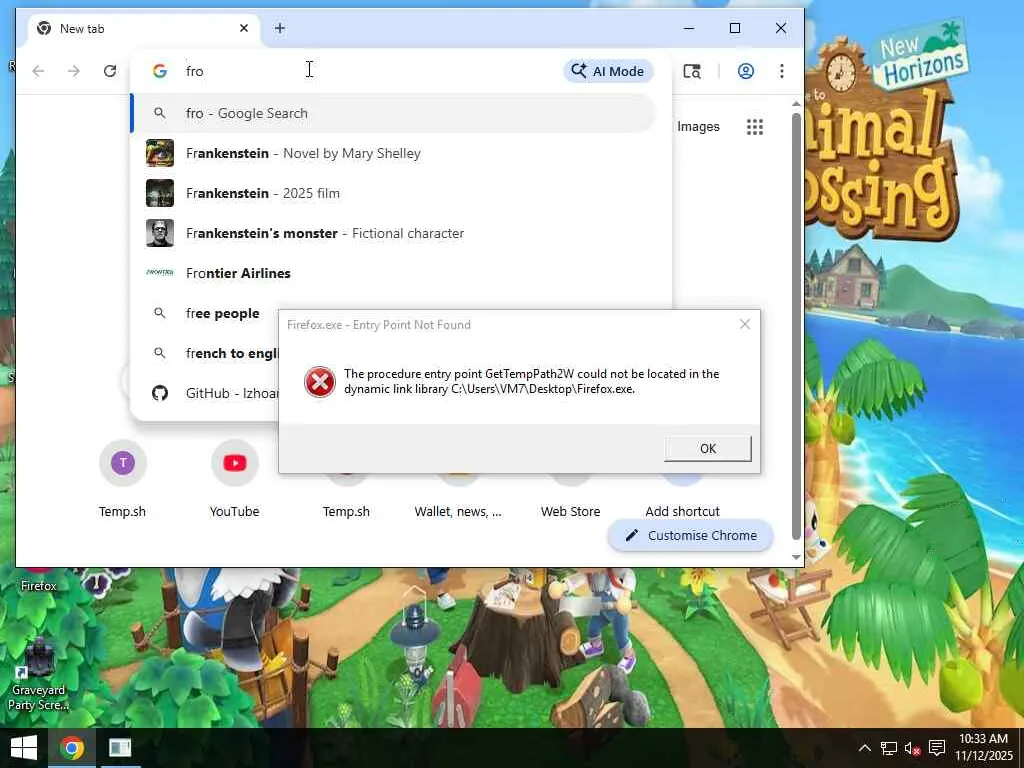1024x768 pixels.
Task: Click the muted volume tray icon
Action: tap(912, 748)
